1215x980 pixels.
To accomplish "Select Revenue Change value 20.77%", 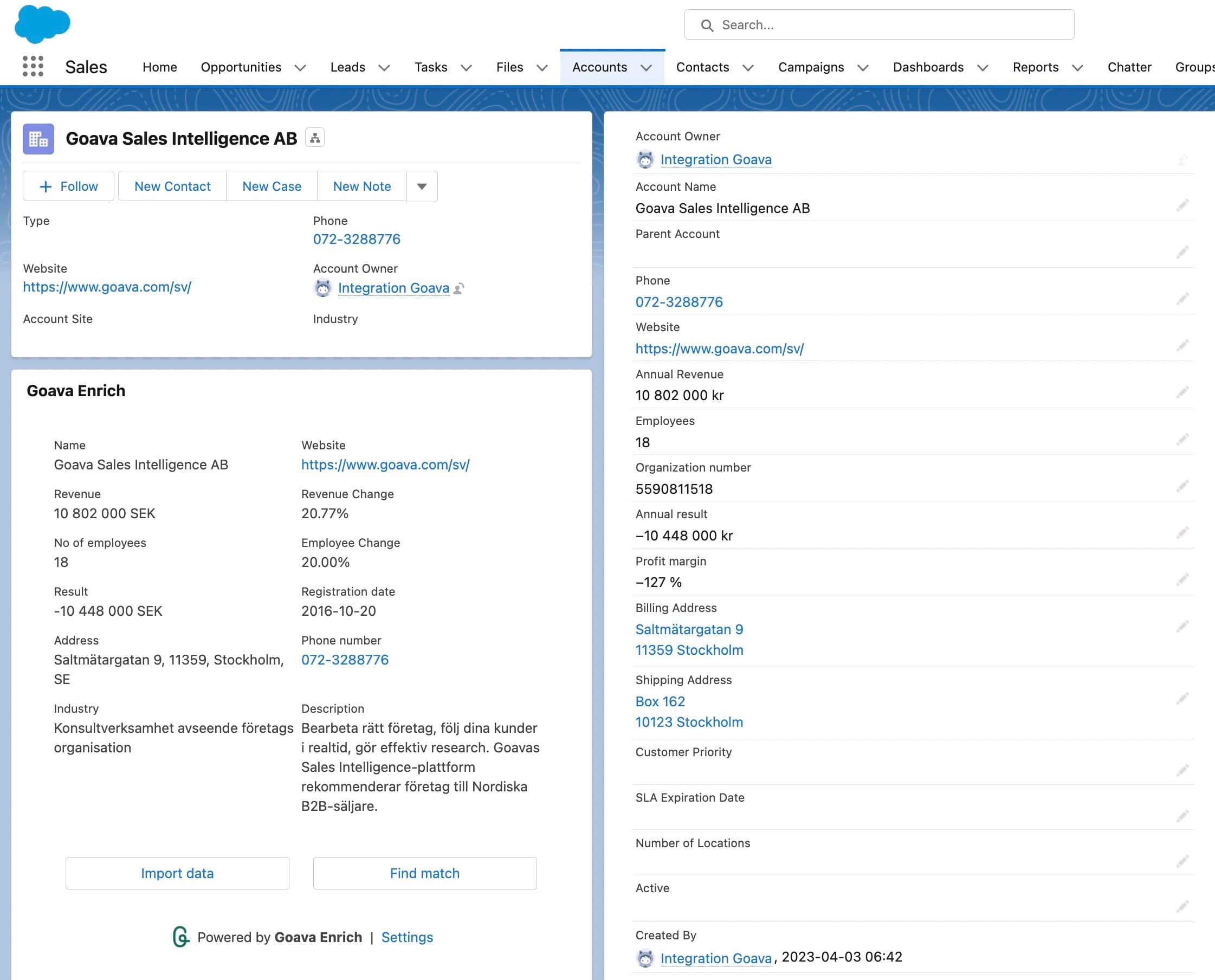I will coord(325,514).
